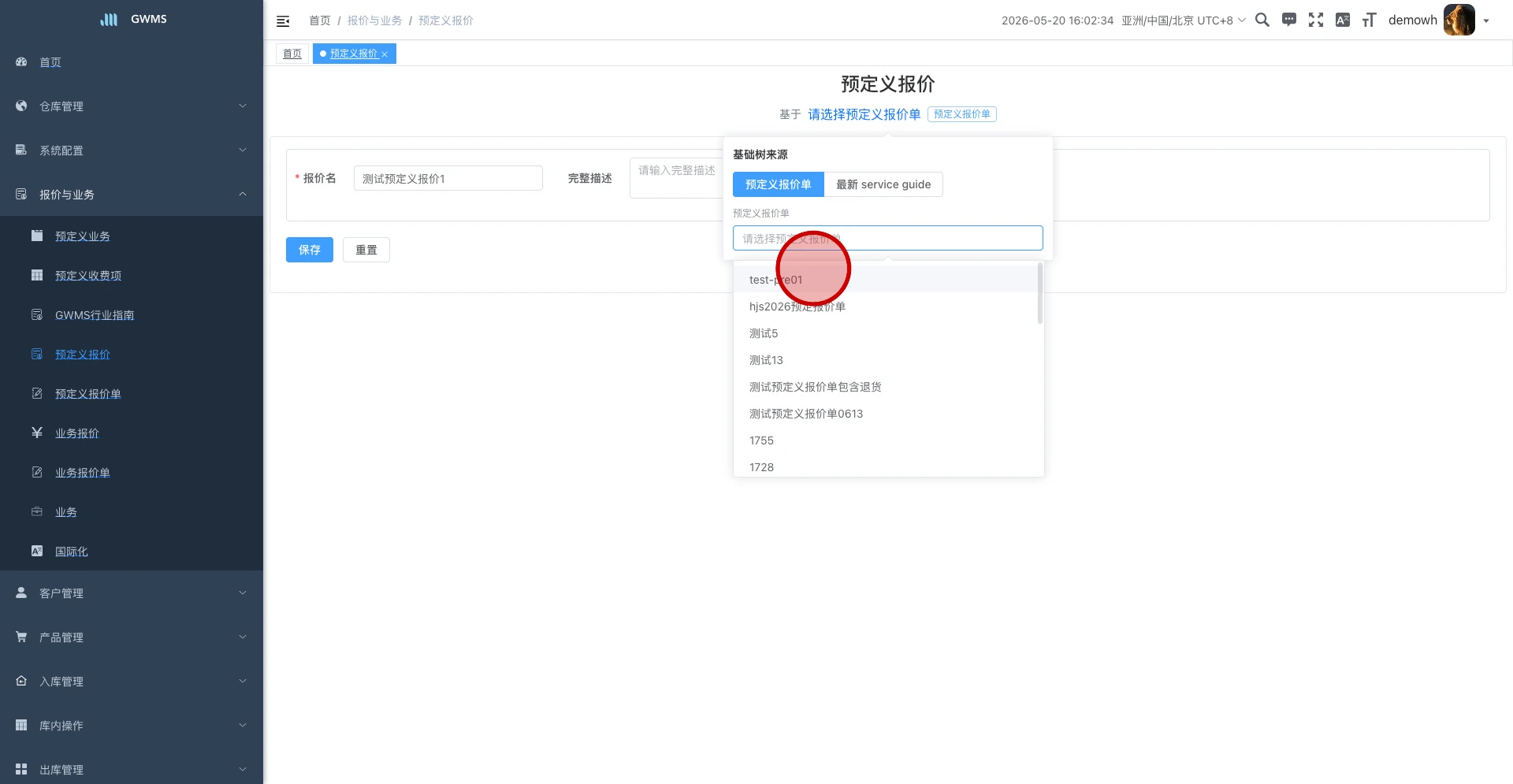Collapse the 报价与业务 menu chevron
This screenshot has height=784, width=1513.
[x=243, y=194]
